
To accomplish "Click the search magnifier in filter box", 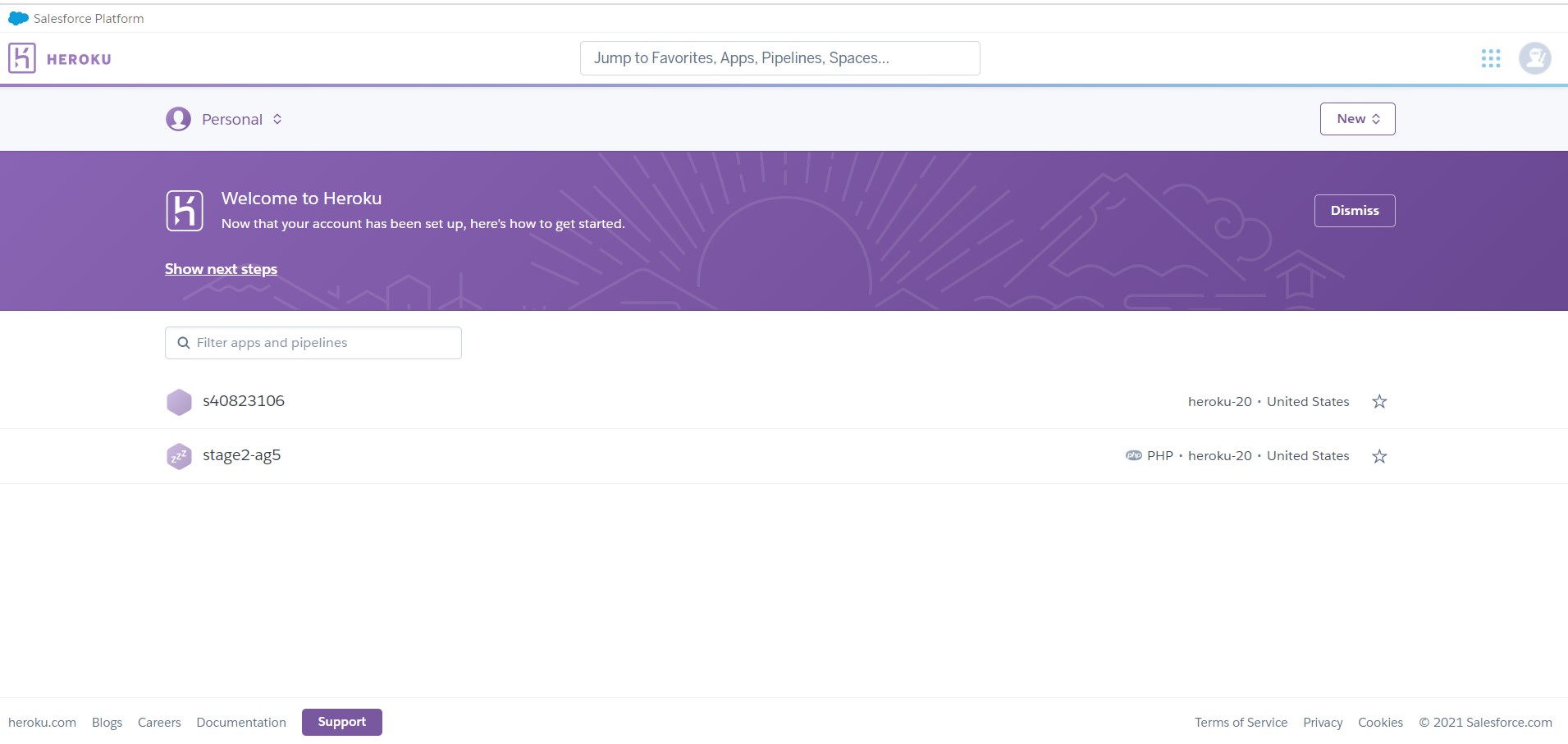I will [184, 343].
